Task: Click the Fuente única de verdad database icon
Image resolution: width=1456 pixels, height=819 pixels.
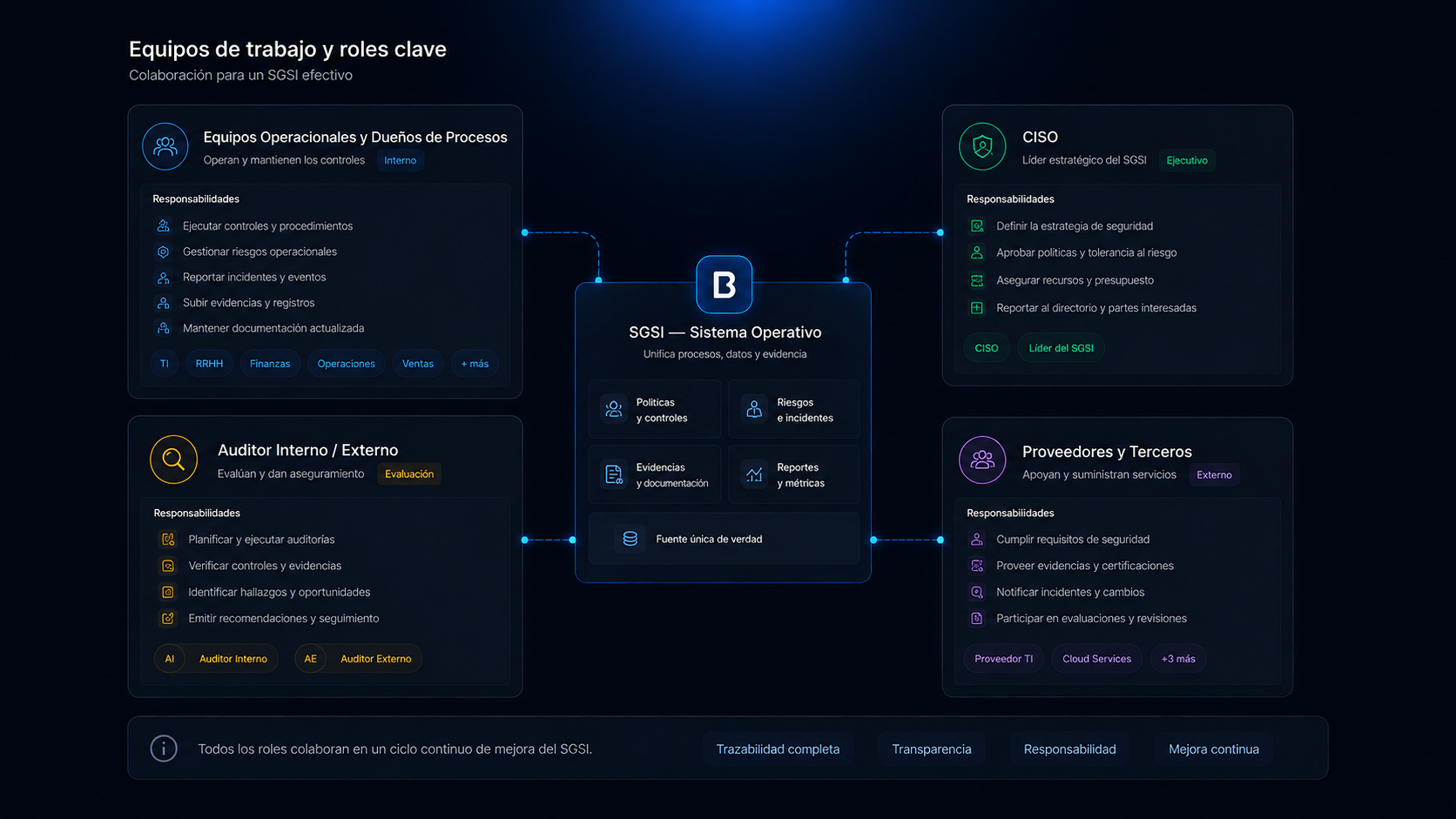Action: click(630, 539)
